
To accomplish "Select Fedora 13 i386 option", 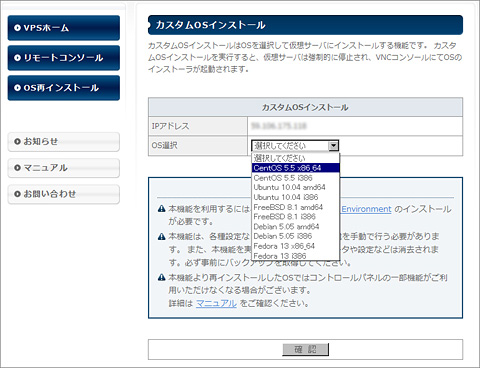I will (296, 256).
